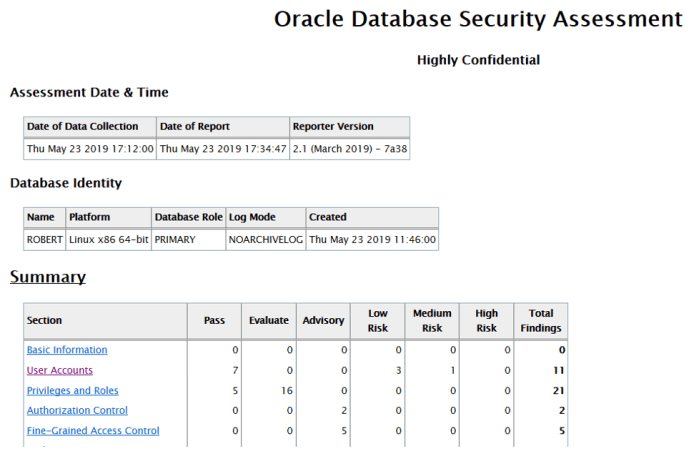Click the Highly Confidential label
Screen dimensions: 699x454
[478, 60]
